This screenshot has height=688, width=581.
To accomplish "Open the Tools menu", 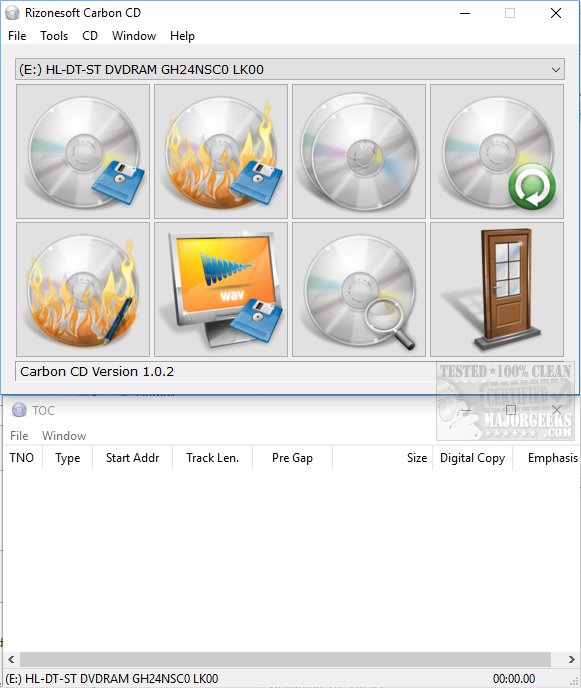I will pyautogui.click(x=54, y=36).
